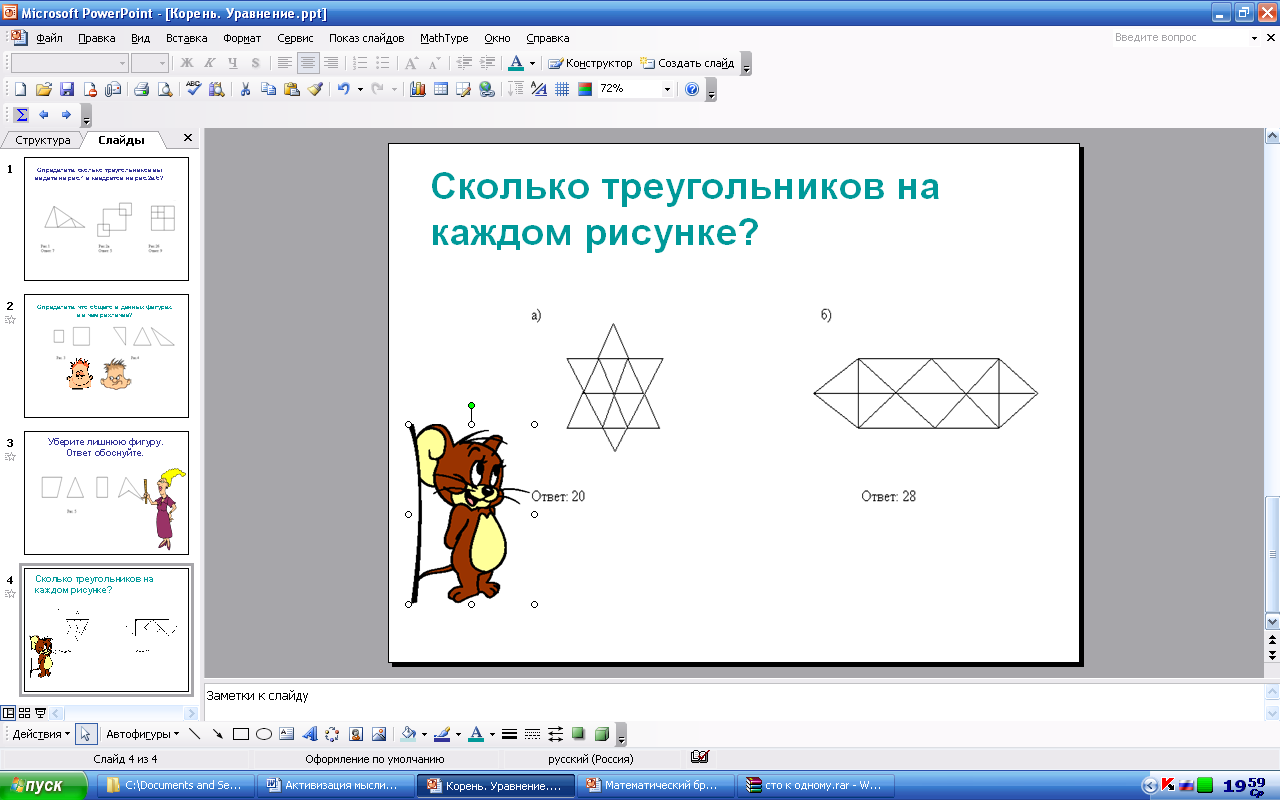Insert a text box from the drawing toolbar
The width and height of the screenshot is (1280, 800).
286,734
